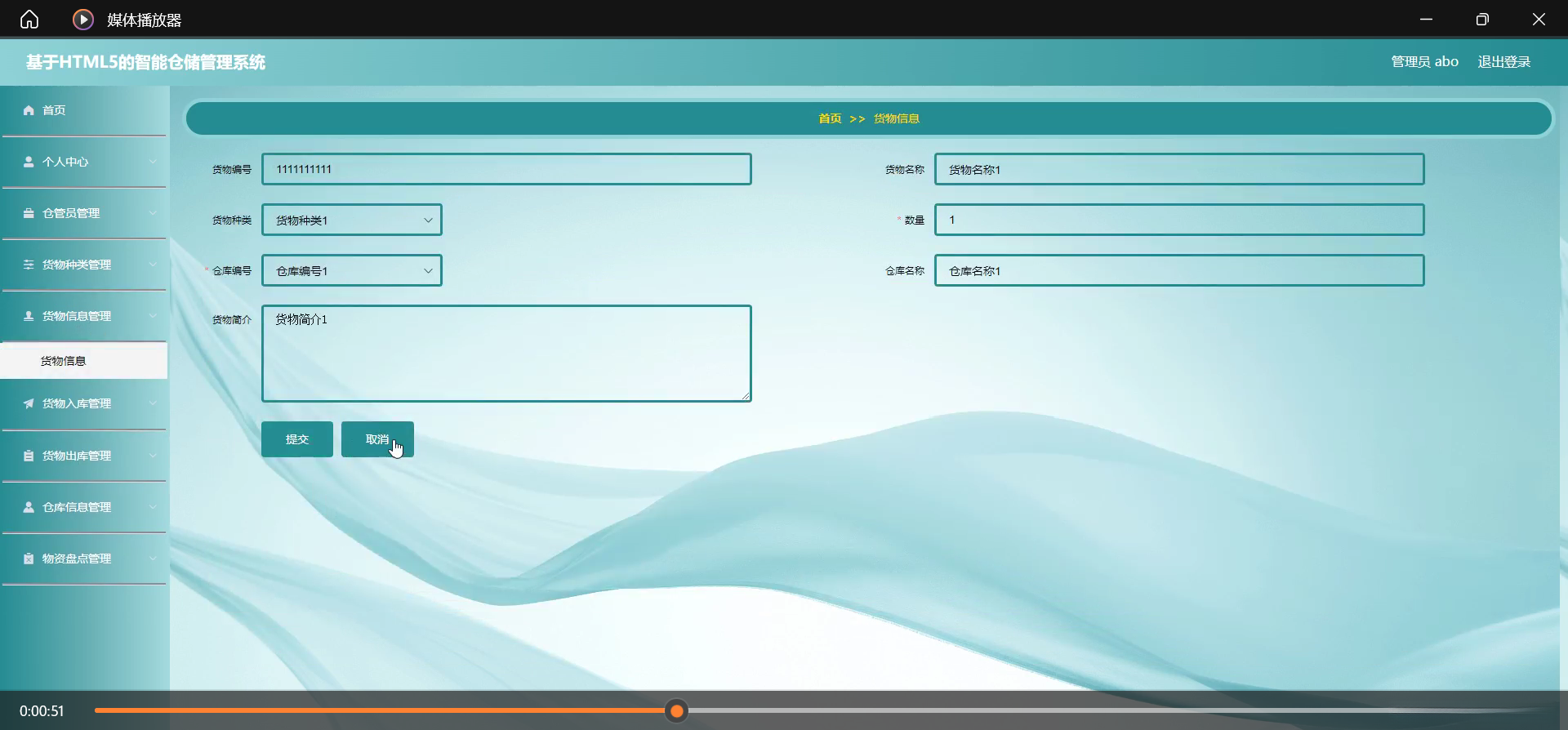1568x730 pixels.
Task: Restore down the media player window
Action: click(1483, 19)
